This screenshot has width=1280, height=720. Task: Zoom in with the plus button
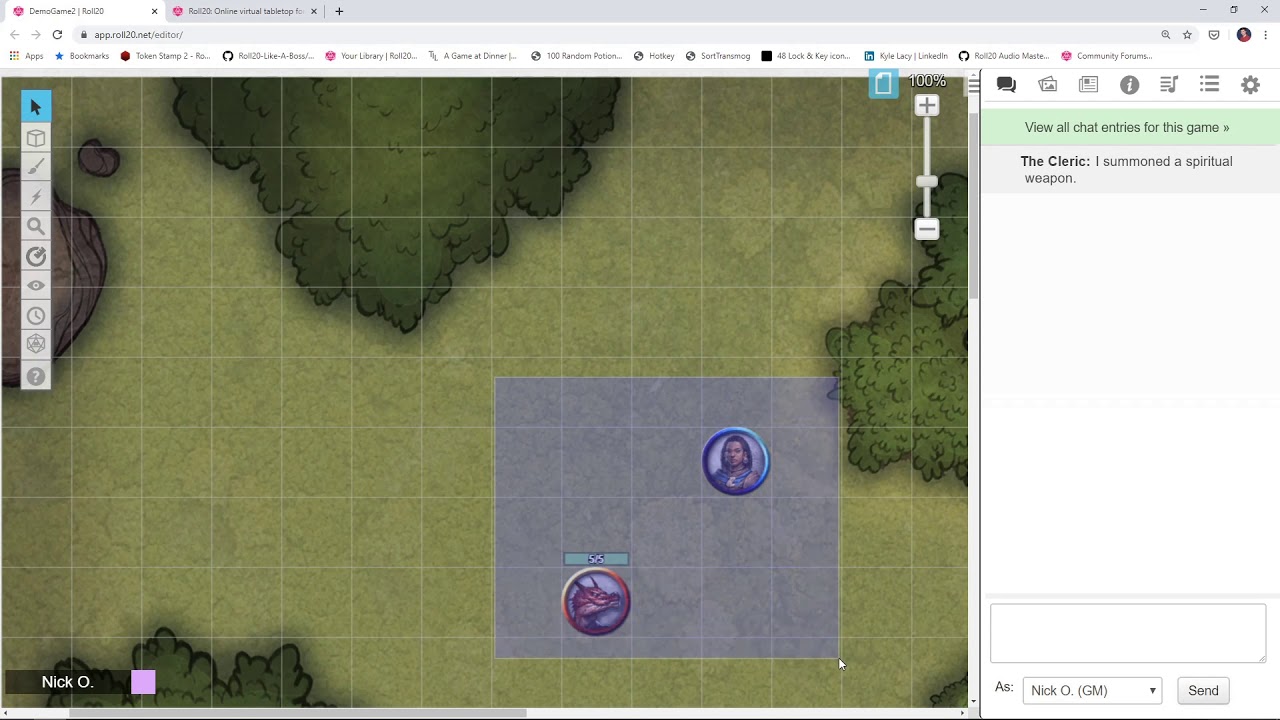[x=927, y=105]
